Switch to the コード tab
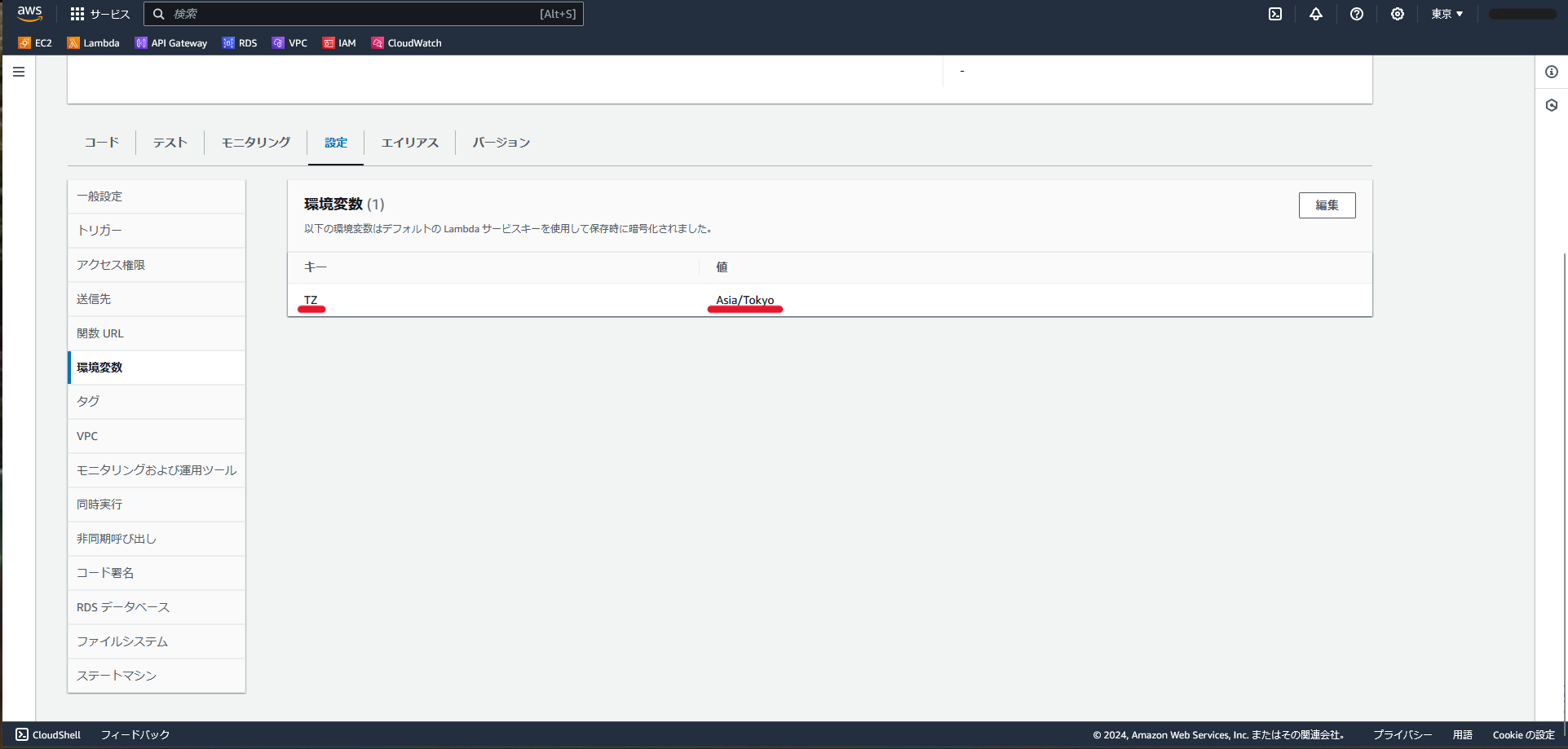 (102, 143)
